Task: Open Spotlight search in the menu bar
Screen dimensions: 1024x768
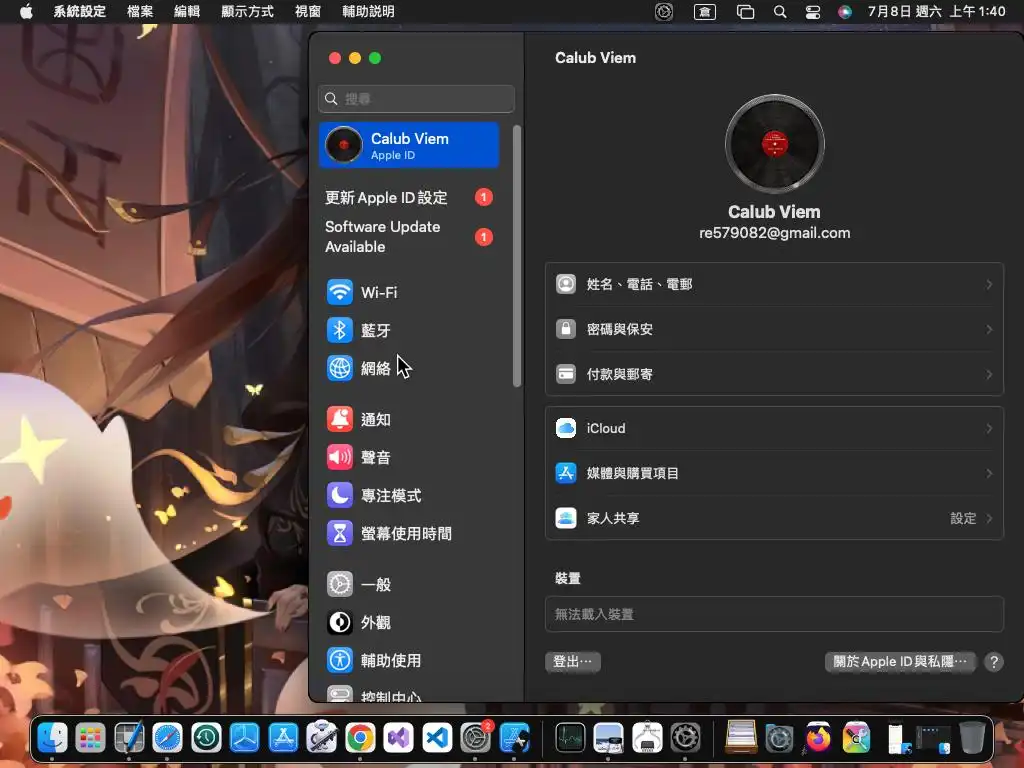Action: pyautogui.click(x=780, y=12)
